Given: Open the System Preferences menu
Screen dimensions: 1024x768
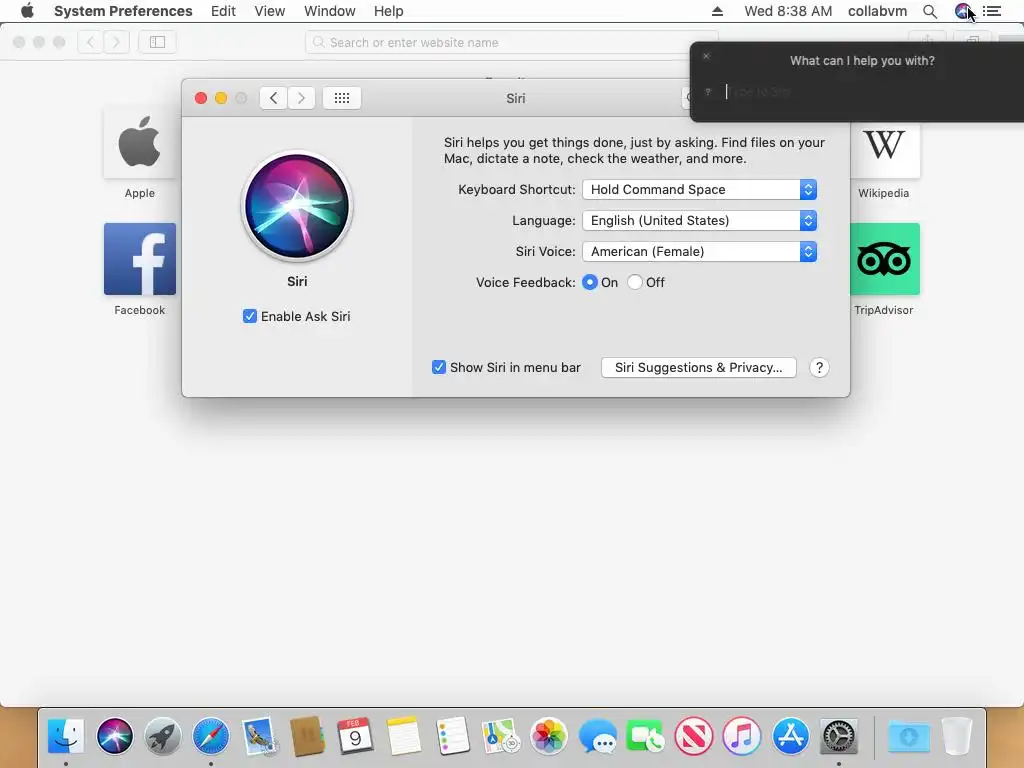Looking at the screenshot, I should (123, 11).
